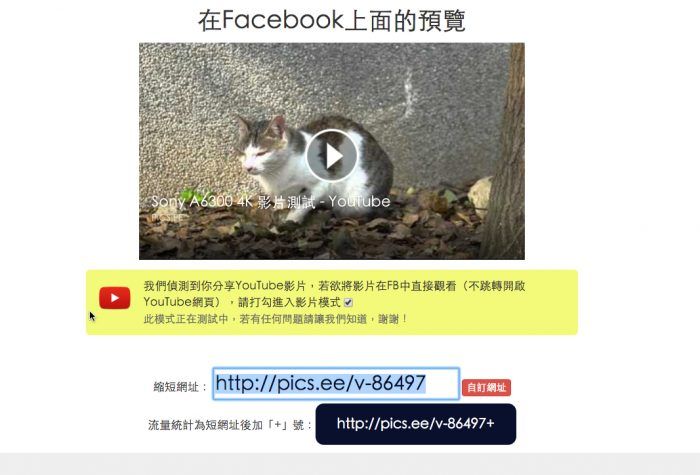This screenshot has height=475, width=700.
Task: Click the small faint caption under the video title
Action: click(167, 218)
